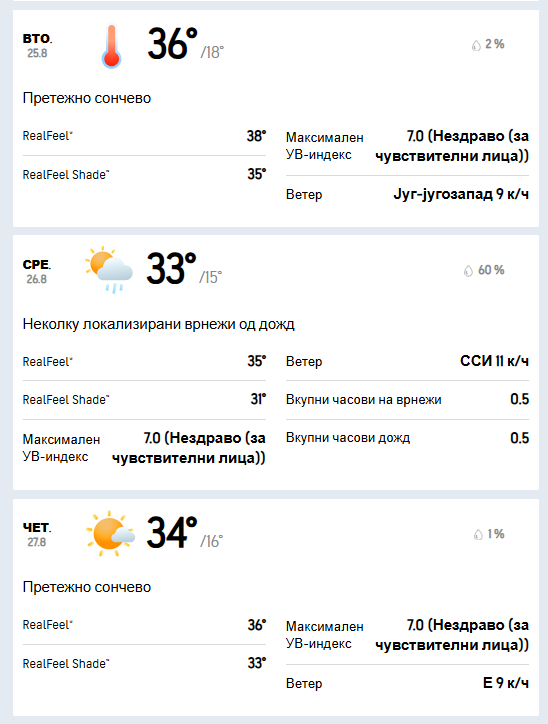Open the ЧЕТ. 27.8 day label
The width and height of the screenshot is (548, 724).
(x=37, y=534)
